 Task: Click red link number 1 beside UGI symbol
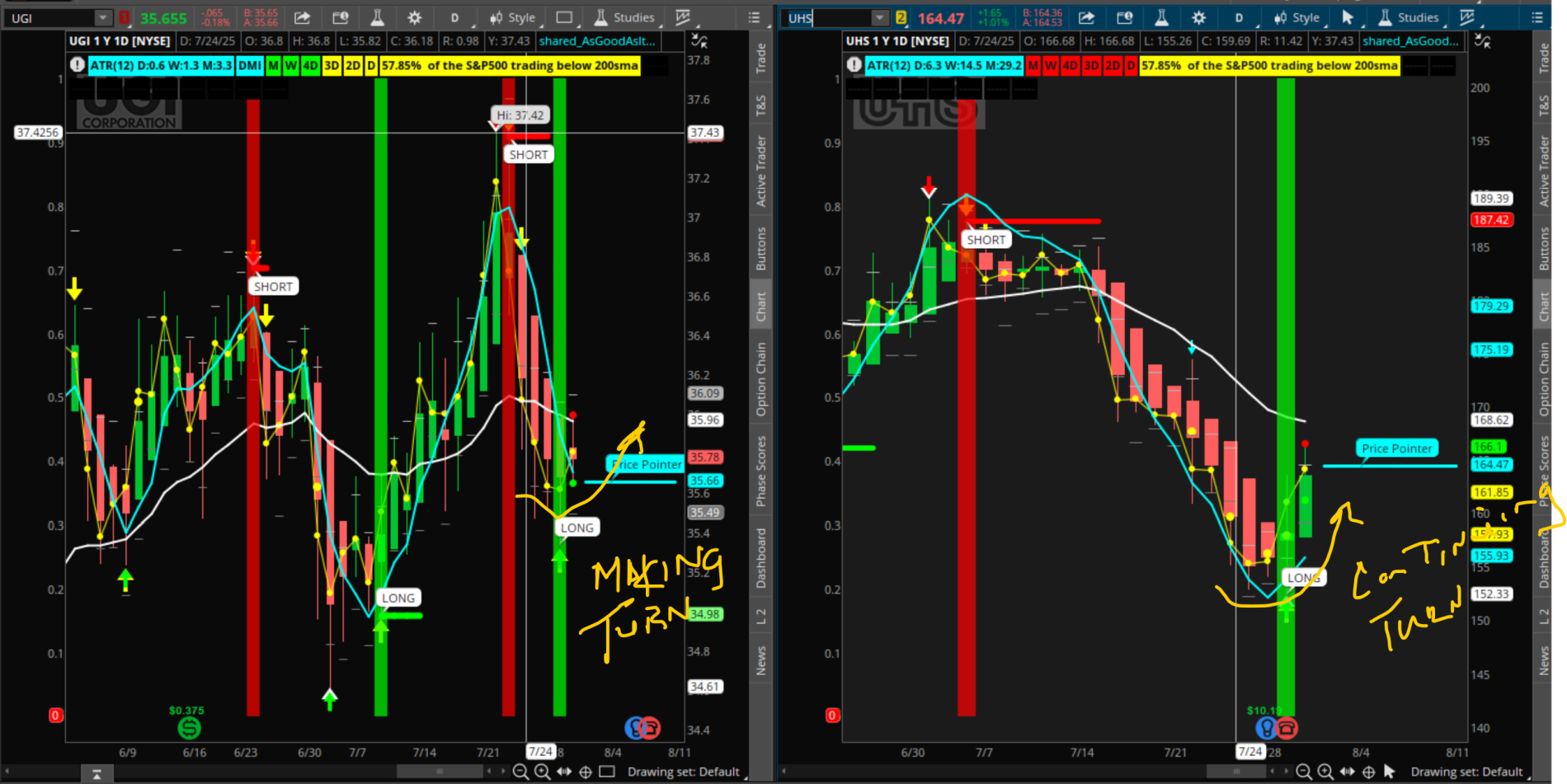(125, 17)
